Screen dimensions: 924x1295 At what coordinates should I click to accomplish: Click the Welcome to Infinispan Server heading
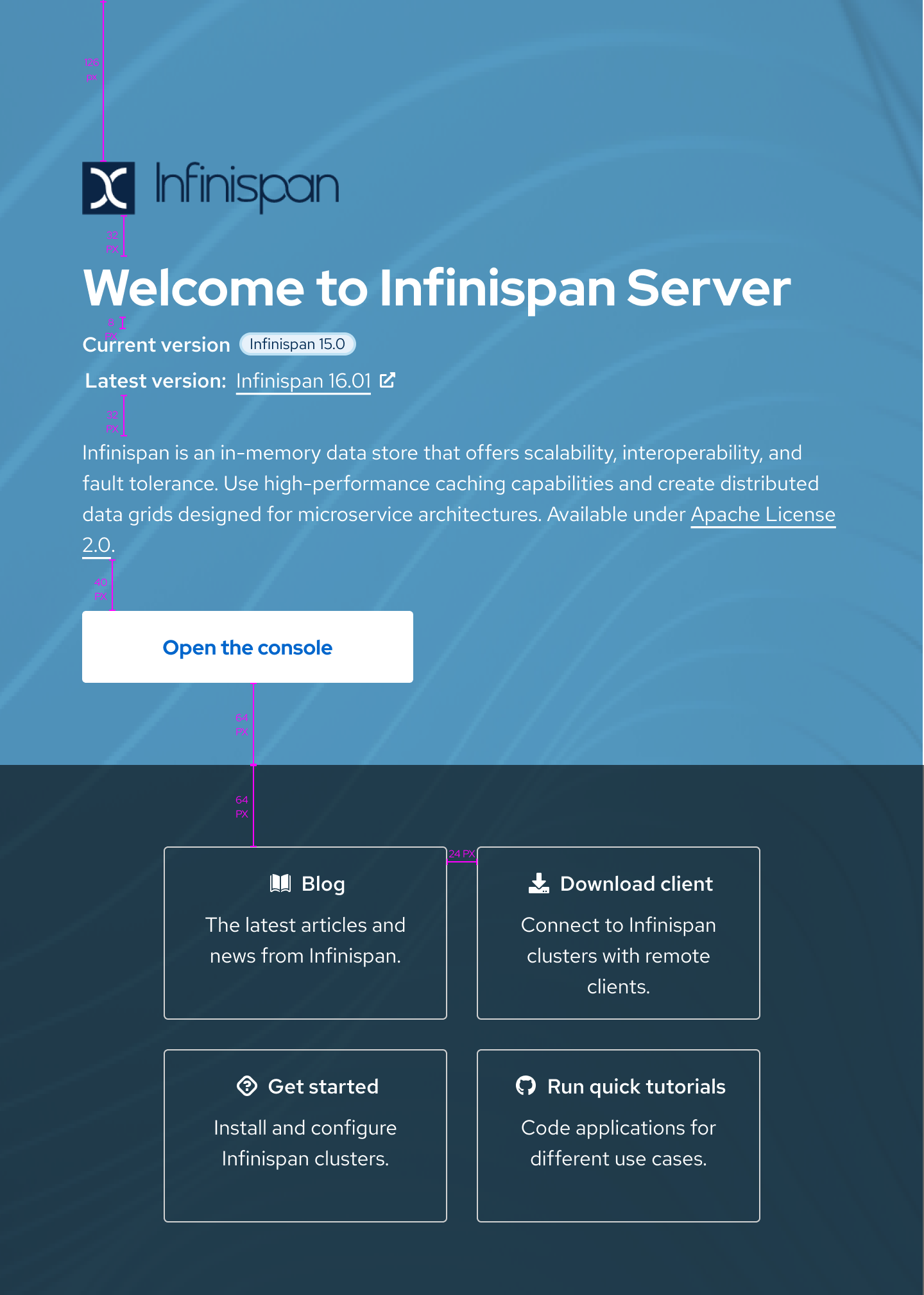click(x=437, y=288)
